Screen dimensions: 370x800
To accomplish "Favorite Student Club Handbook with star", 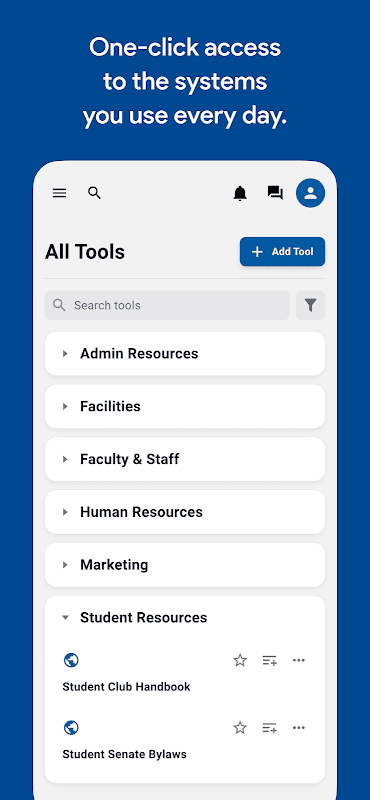I will click(x=240, y=661).
